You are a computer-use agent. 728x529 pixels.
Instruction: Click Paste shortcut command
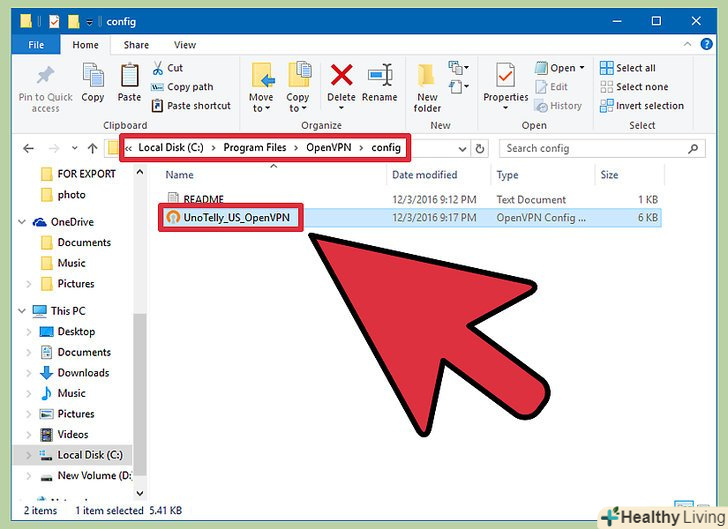pyautogui.click(x=191, y=105)
